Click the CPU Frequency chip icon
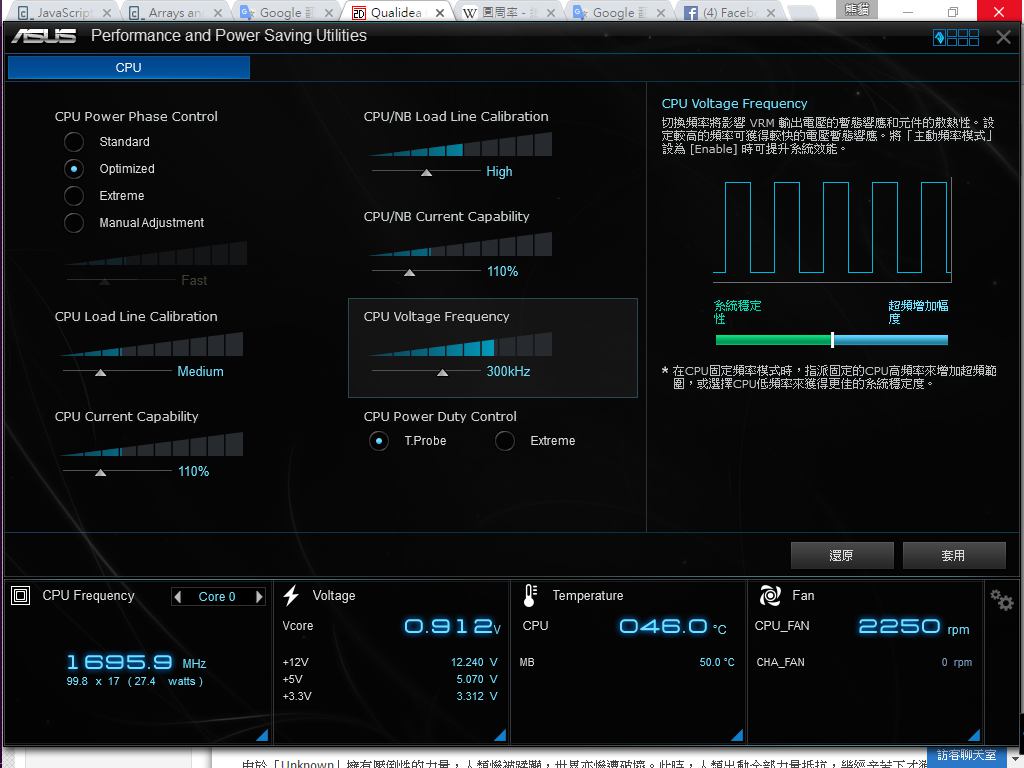 click(x=20, y=596)
